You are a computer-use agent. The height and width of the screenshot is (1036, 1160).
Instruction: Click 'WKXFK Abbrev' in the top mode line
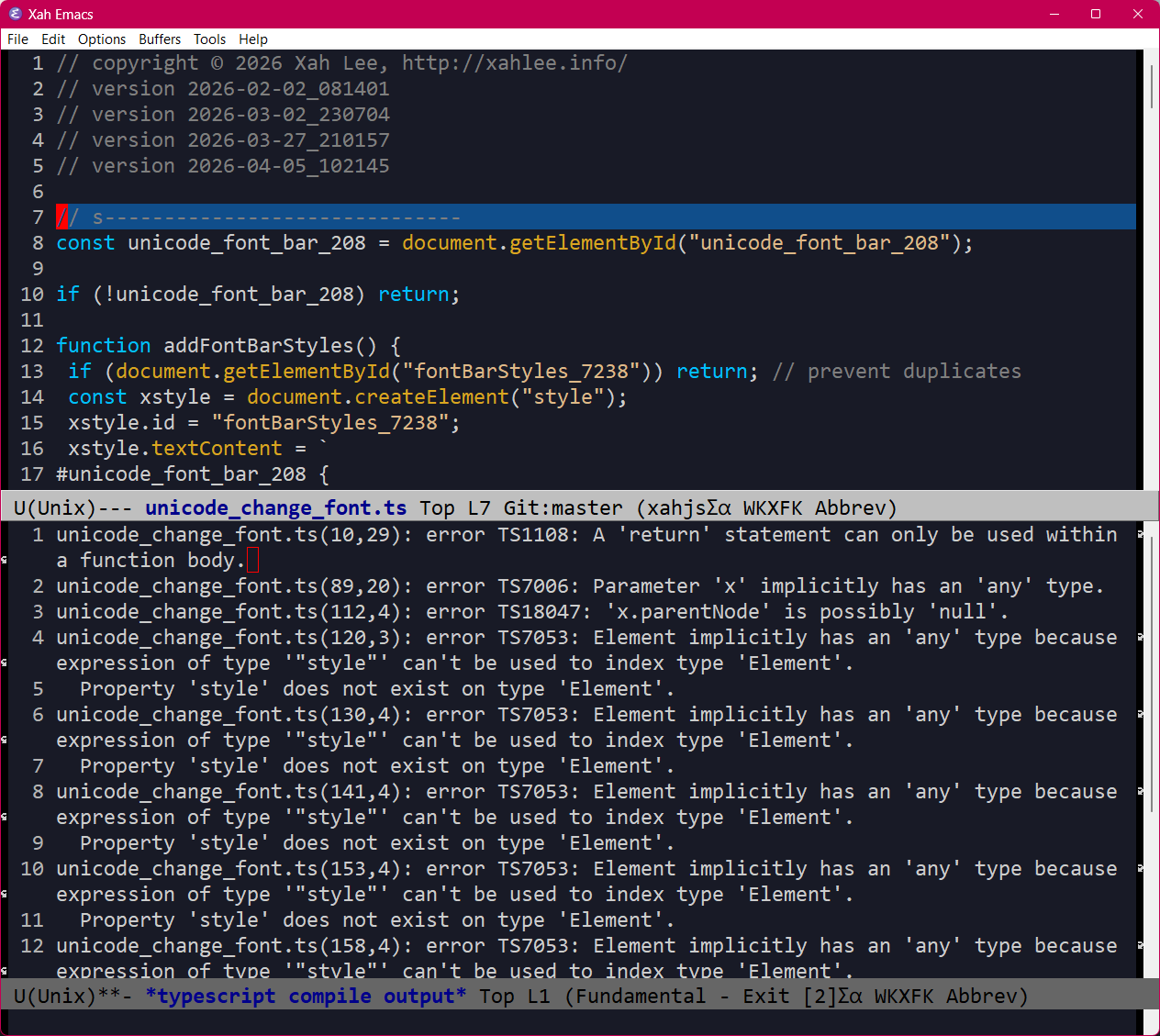(x=814, y=507)
